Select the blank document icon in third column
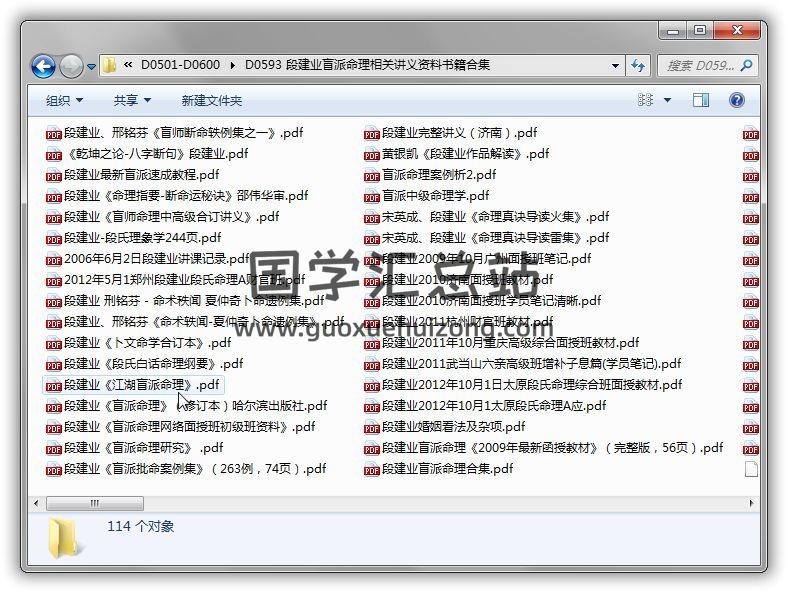 (x=751, y=469)
